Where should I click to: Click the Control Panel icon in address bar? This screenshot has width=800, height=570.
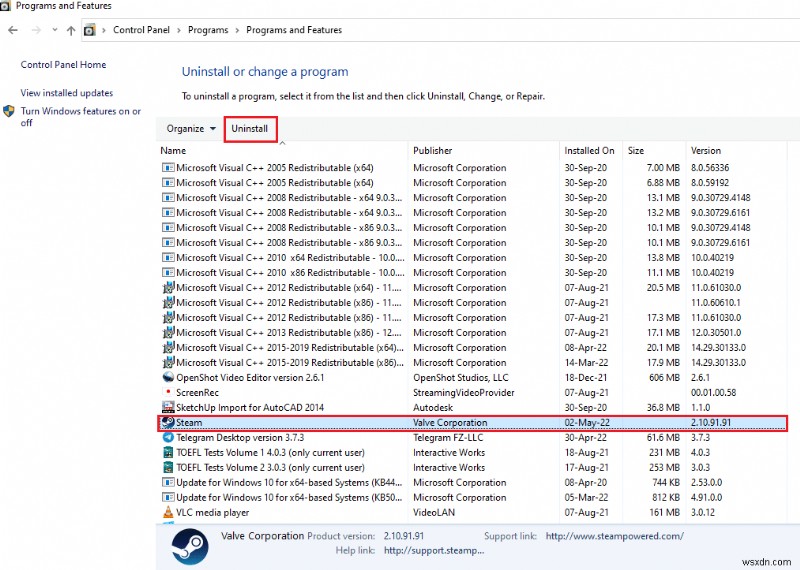[x=90, y=30]
